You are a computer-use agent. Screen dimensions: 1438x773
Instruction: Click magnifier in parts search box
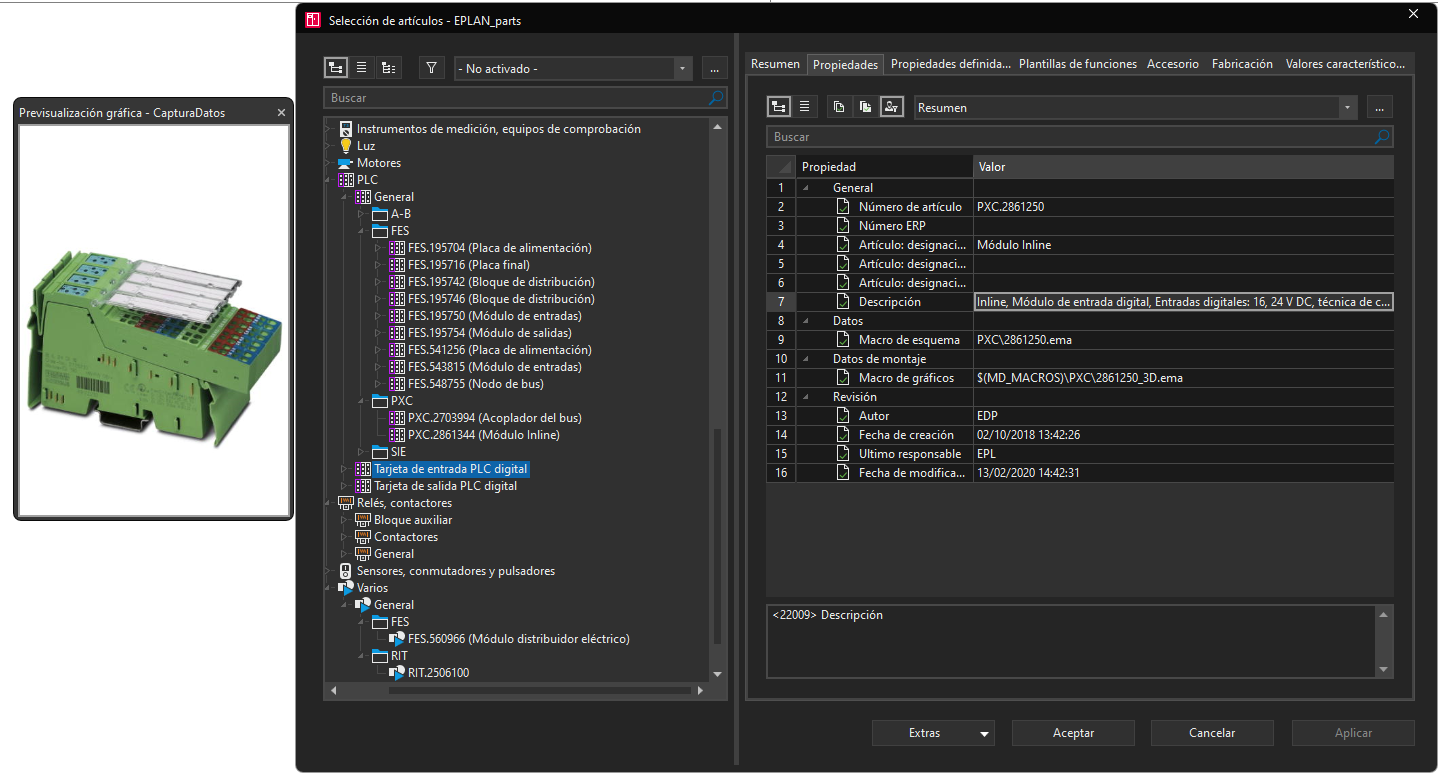[715, 98]
